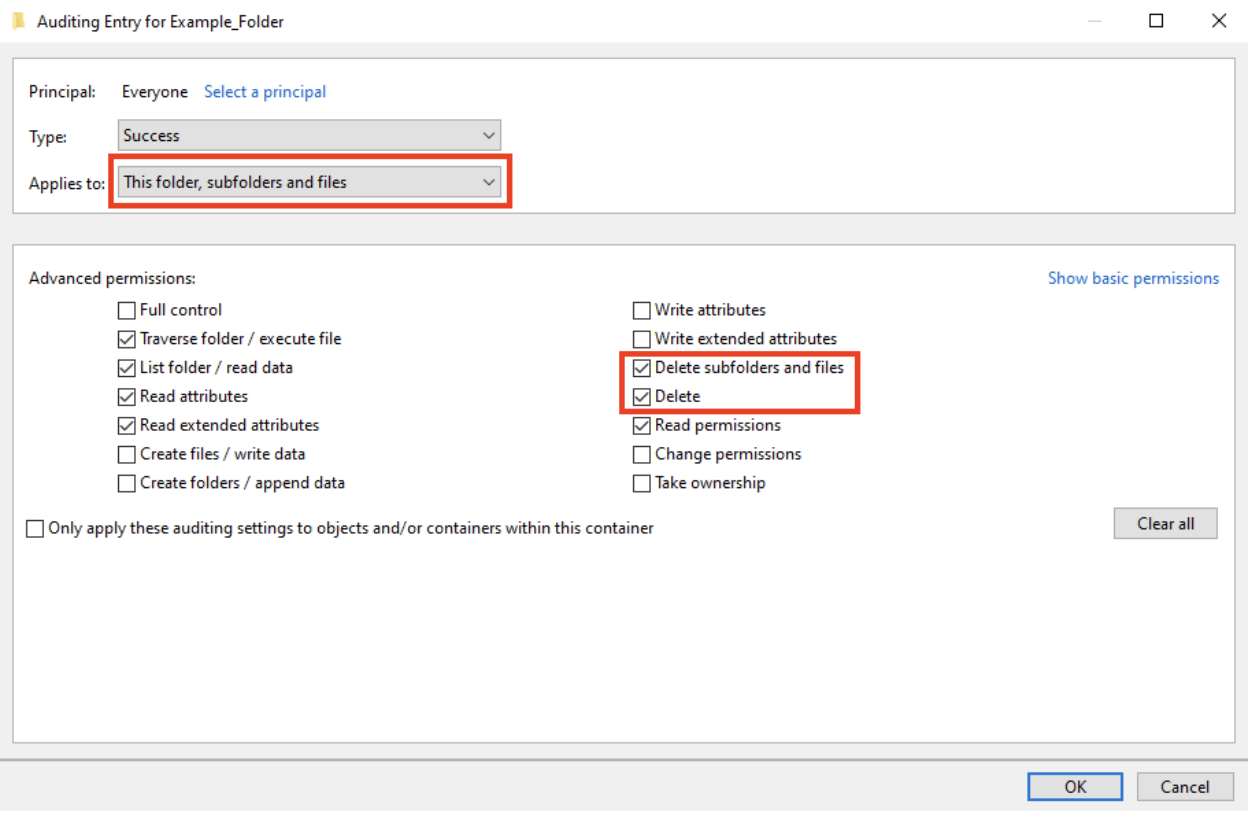Enable Change permissions auditing
Viewport: 1252px width, 814px height.
pos(641,454)
